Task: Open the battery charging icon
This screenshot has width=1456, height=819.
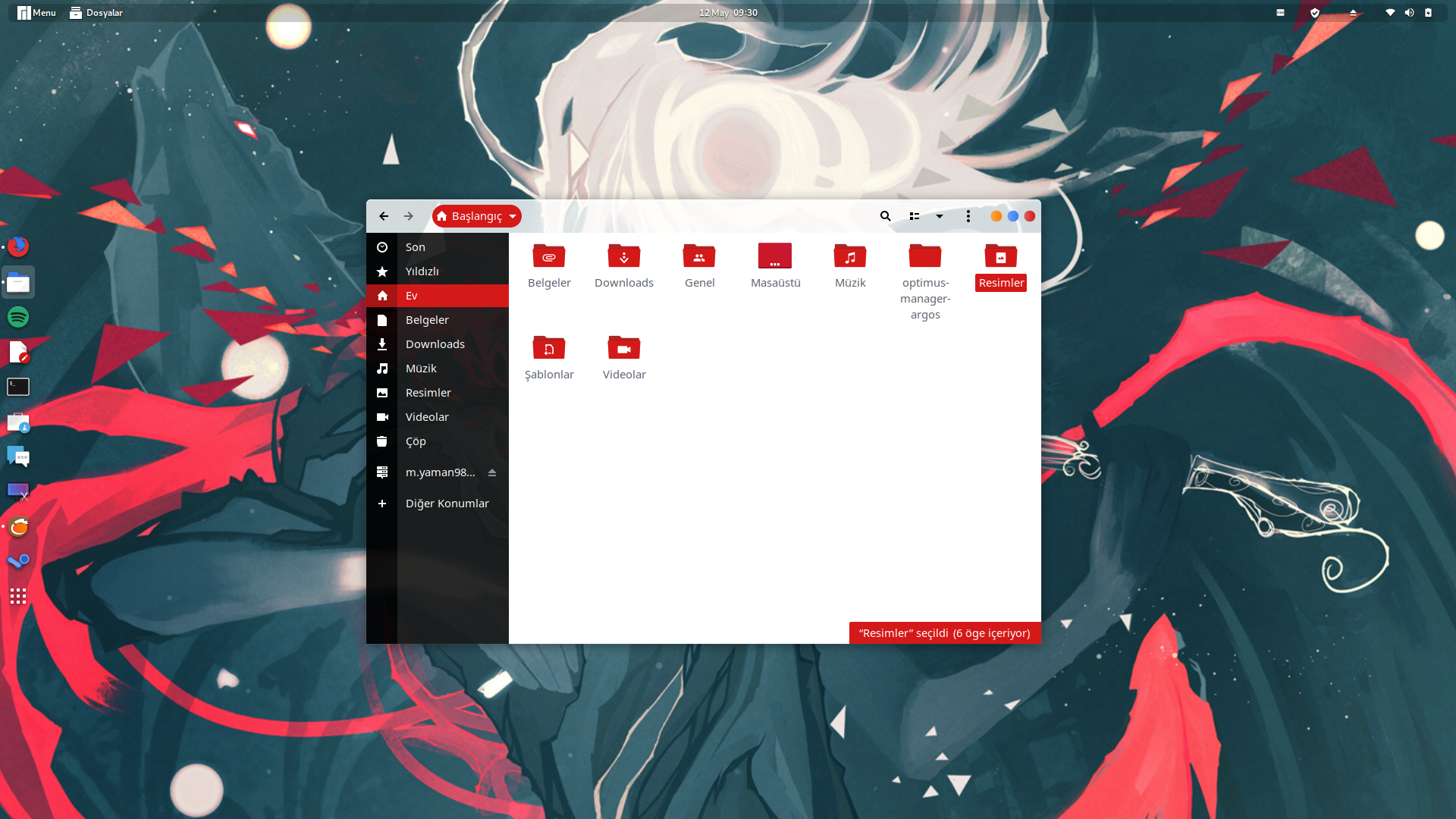Action: (1428, 12)
